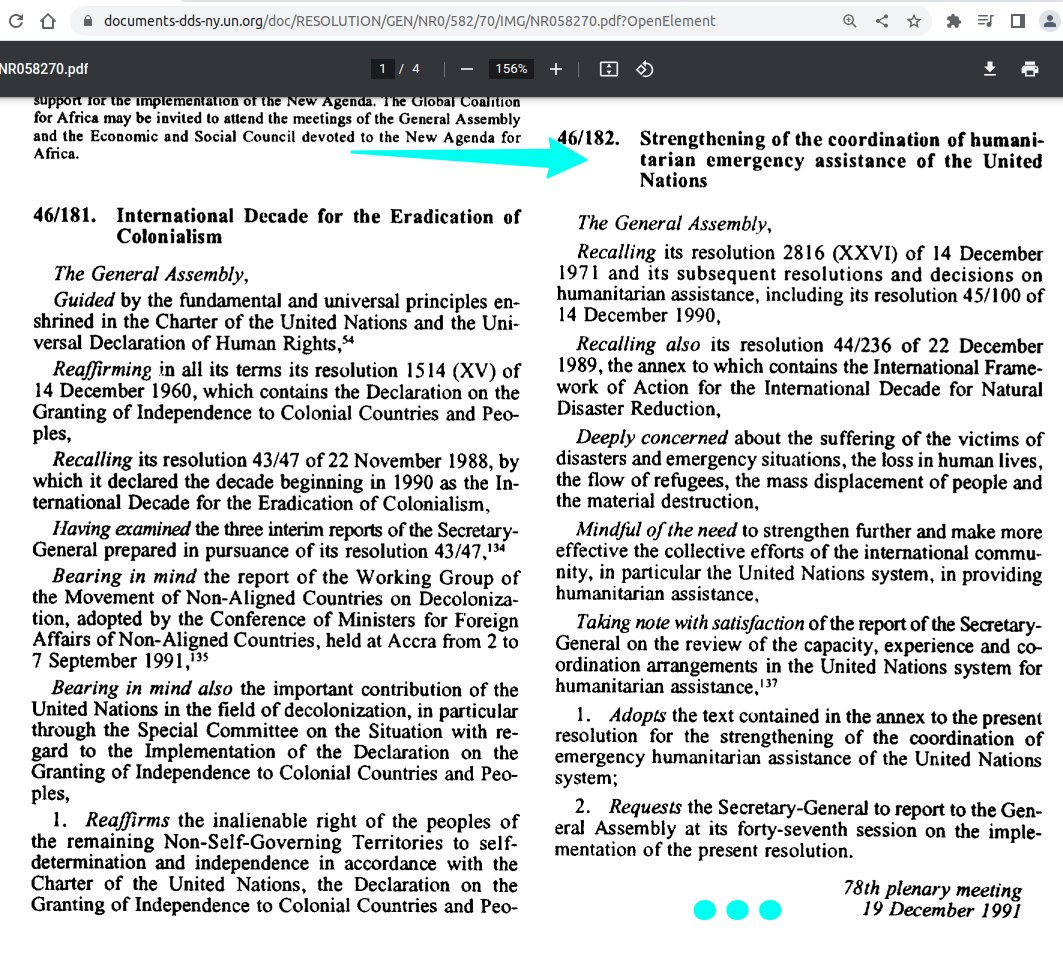Viewport: 1063px width, 953px height.
Task: Click 'Guided' at start of left paragraph
Action: click(x=84, y=300)
